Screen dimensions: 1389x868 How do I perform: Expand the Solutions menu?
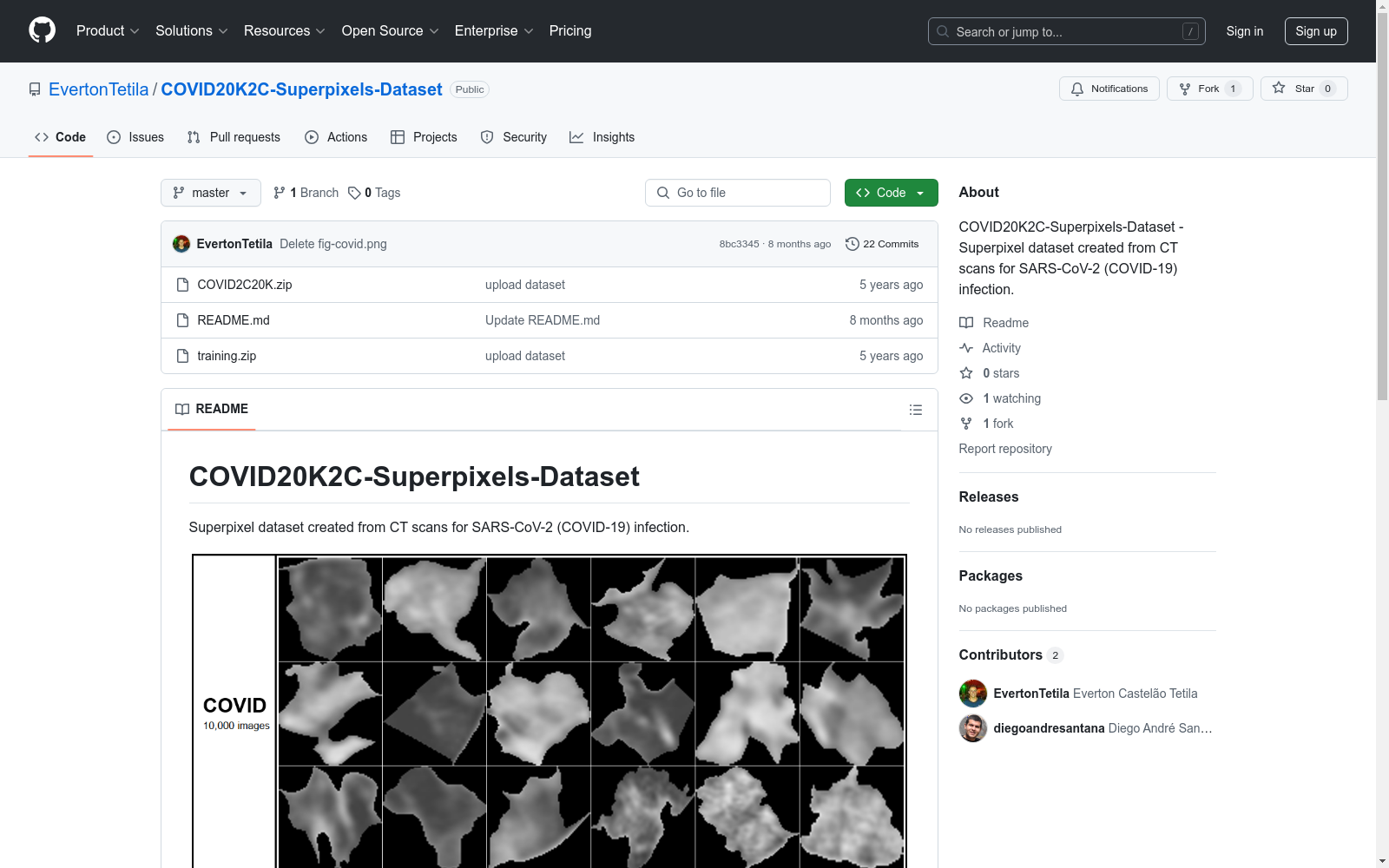[191, 31]
